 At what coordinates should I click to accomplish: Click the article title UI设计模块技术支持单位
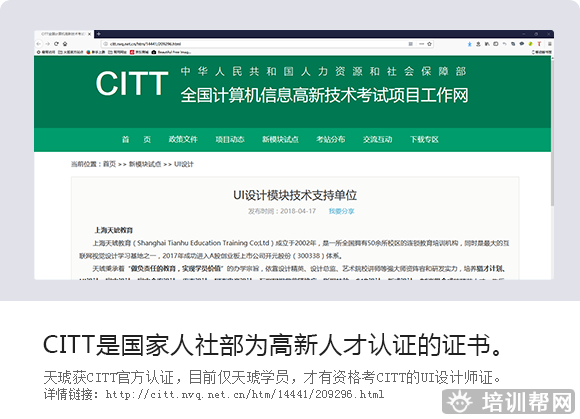[295, 195]
